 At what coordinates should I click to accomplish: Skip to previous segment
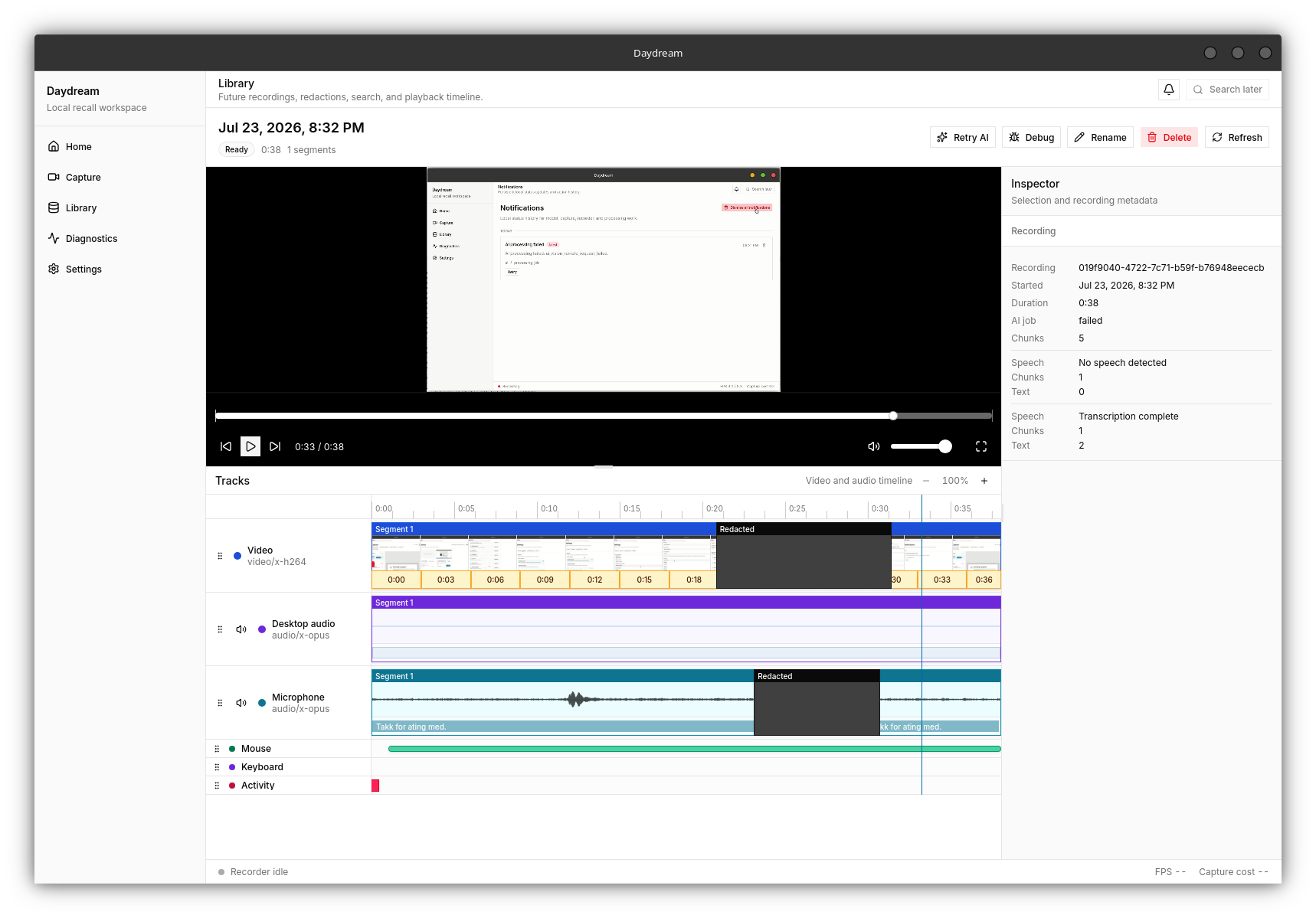coord(226,446)
